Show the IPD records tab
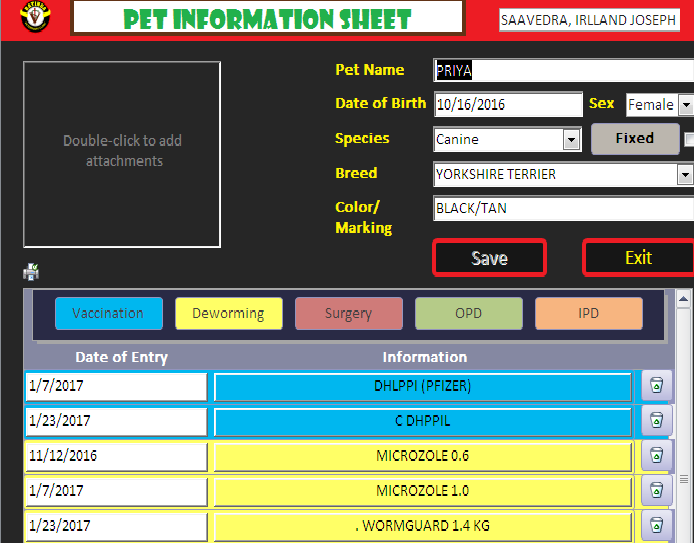 coord(588,313)
